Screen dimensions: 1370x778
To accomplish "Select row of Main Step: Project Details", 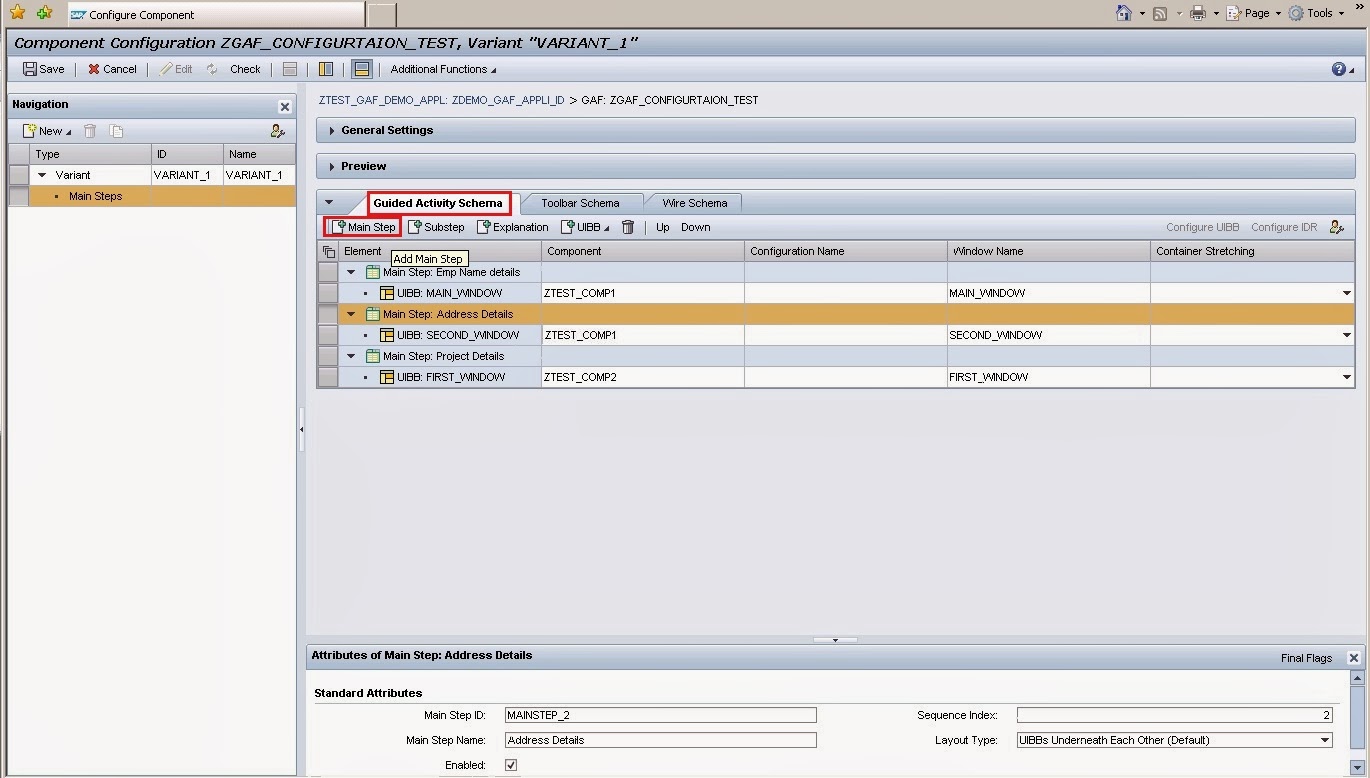I will [x=327, y=356].
